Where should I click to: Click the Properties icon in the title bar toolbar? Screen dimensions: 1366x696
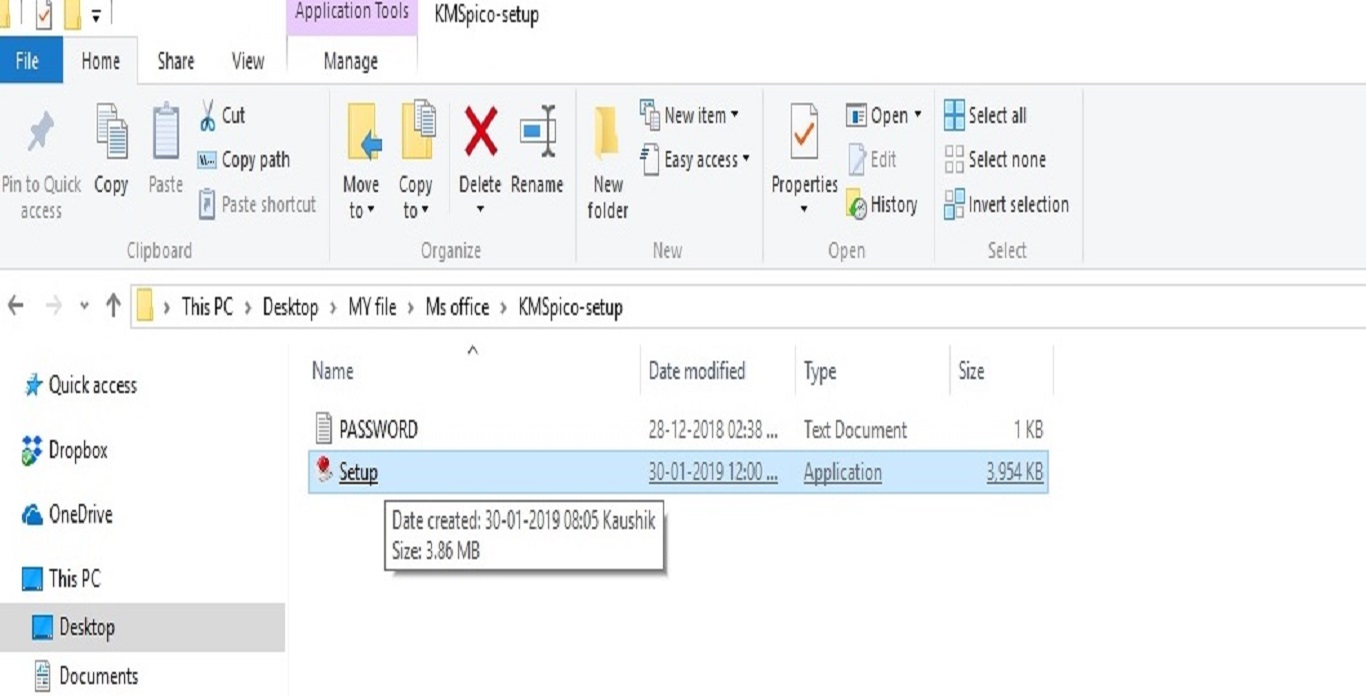pyautogui.click(x=44, y=14)
